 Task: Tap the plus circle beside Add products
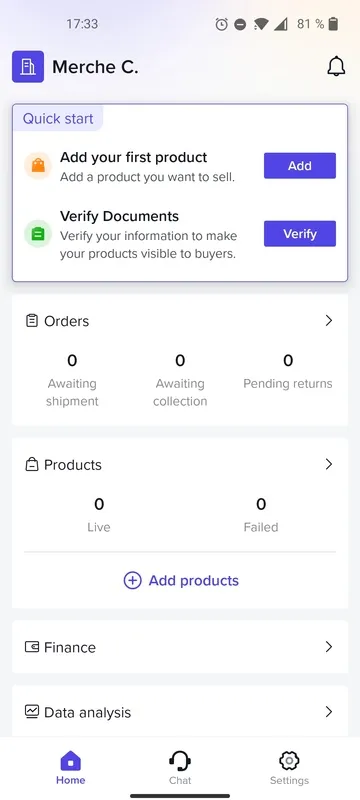133,581
